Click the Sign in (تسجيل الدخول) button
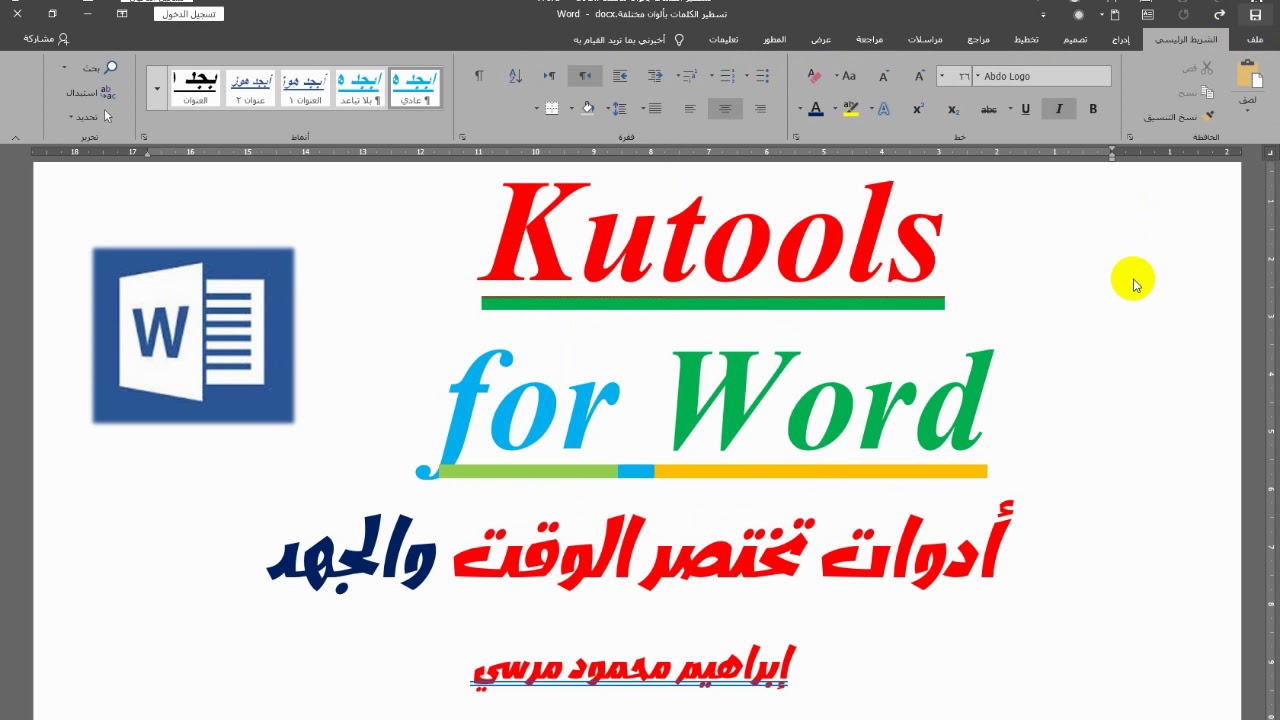This screenshot has height=720, width=1280. (189, 14)
